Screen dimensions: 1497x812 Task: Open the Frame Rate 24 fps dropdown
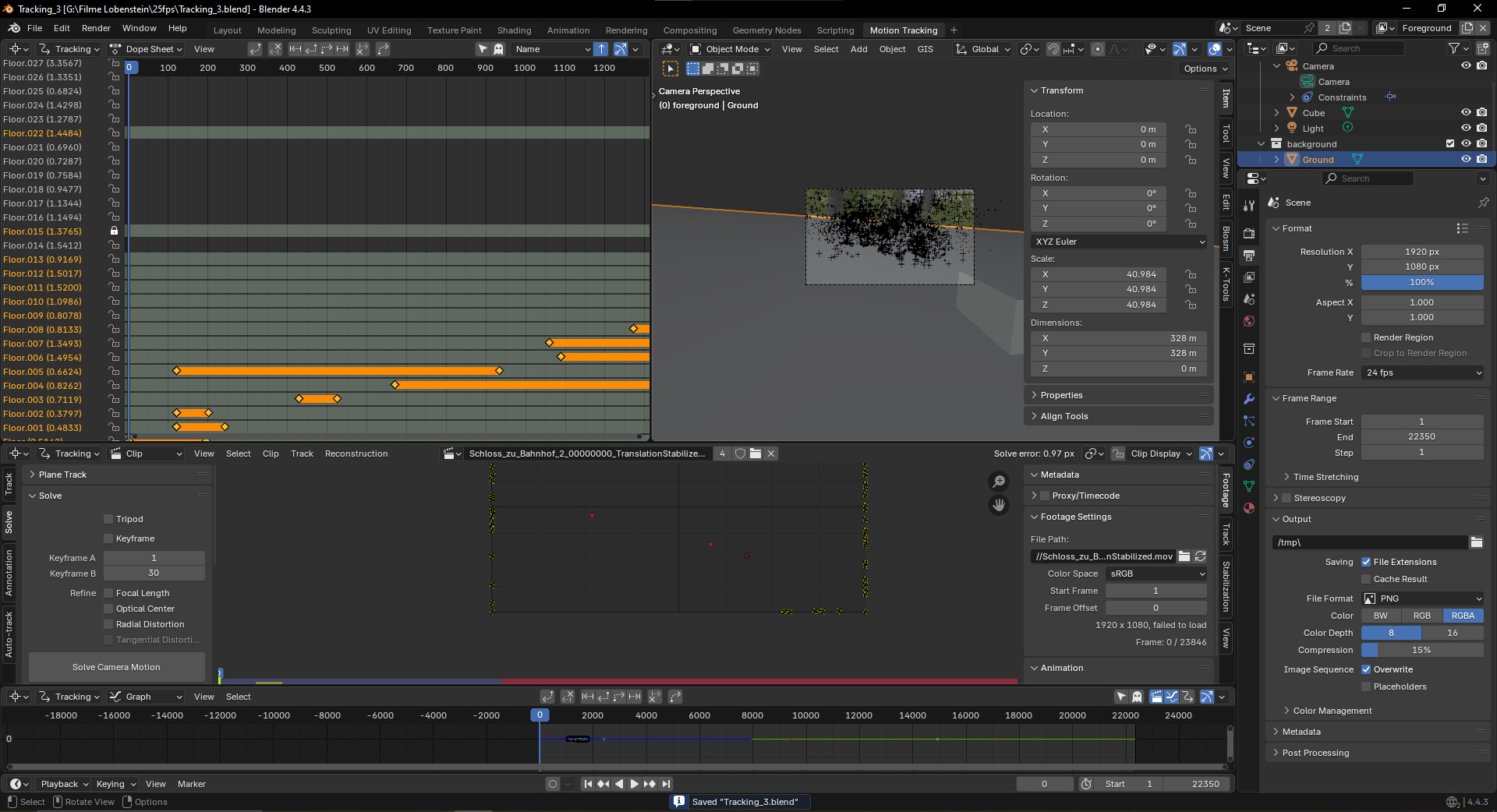coord(1422,372)
